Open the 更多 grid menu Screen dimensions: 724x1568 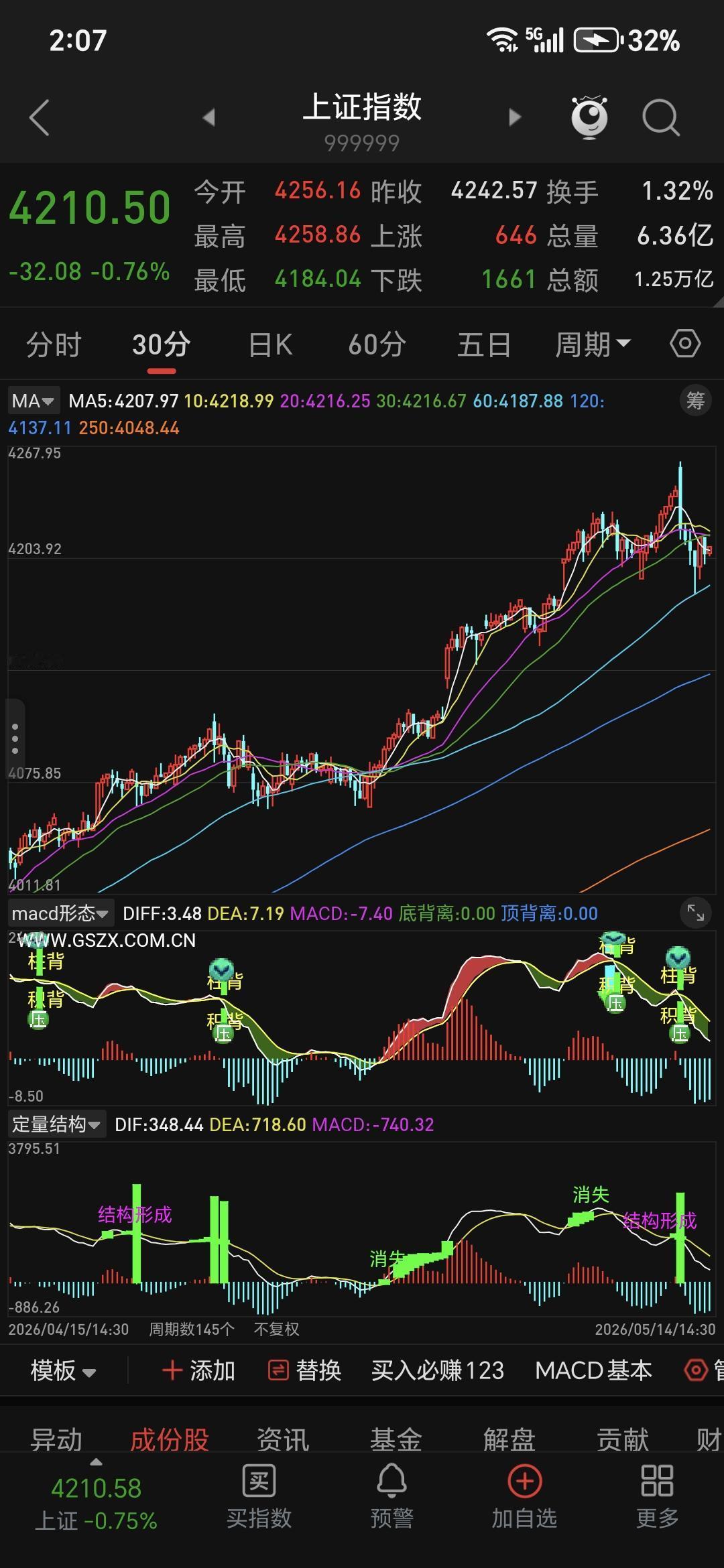(x=657, y=1496)
